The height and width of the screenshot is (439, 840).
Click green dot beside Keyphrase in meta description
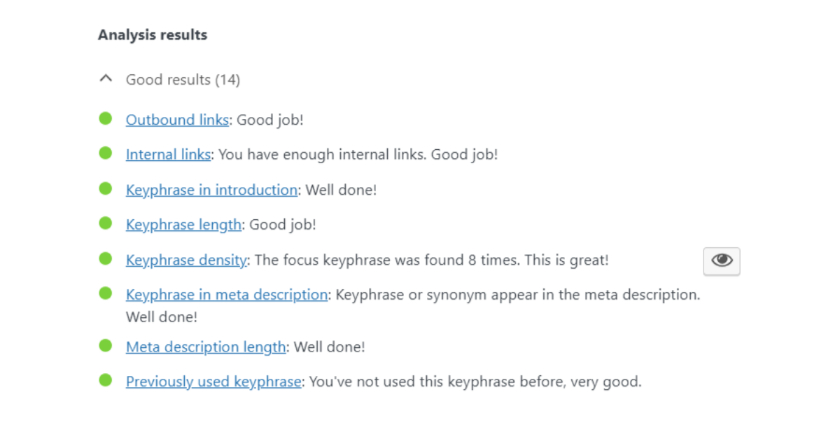(x=106, y=293)
